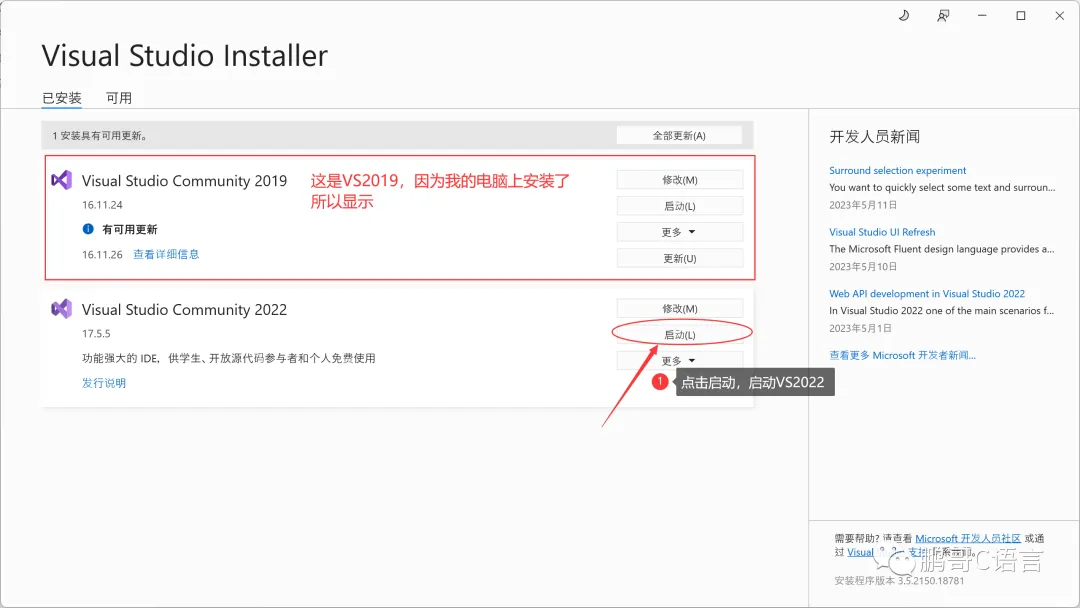Close the Visual Studio Installer window
Viewport: 1080px width, 608px height.
(x=1059, y=15)
